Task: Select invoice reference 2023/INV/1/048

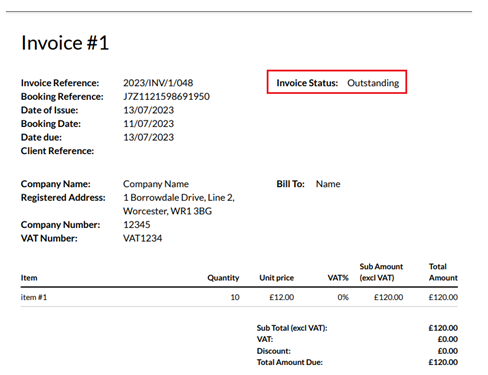Action: pyautogui.click(x=158, y=83)
